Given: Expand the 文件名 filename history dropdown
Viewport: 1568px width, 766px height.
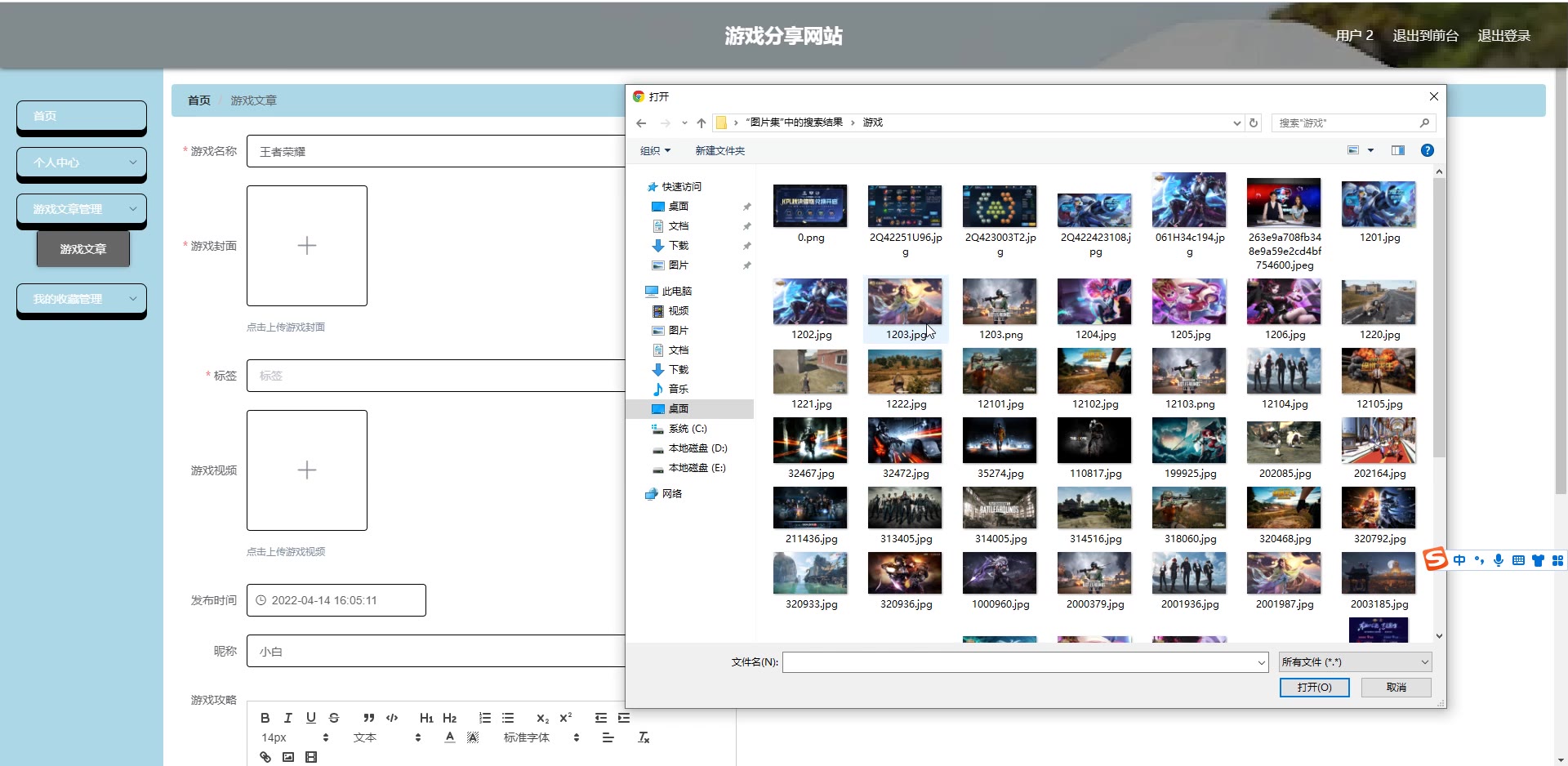Looking at the screenshot, I should pos(1262,662).
